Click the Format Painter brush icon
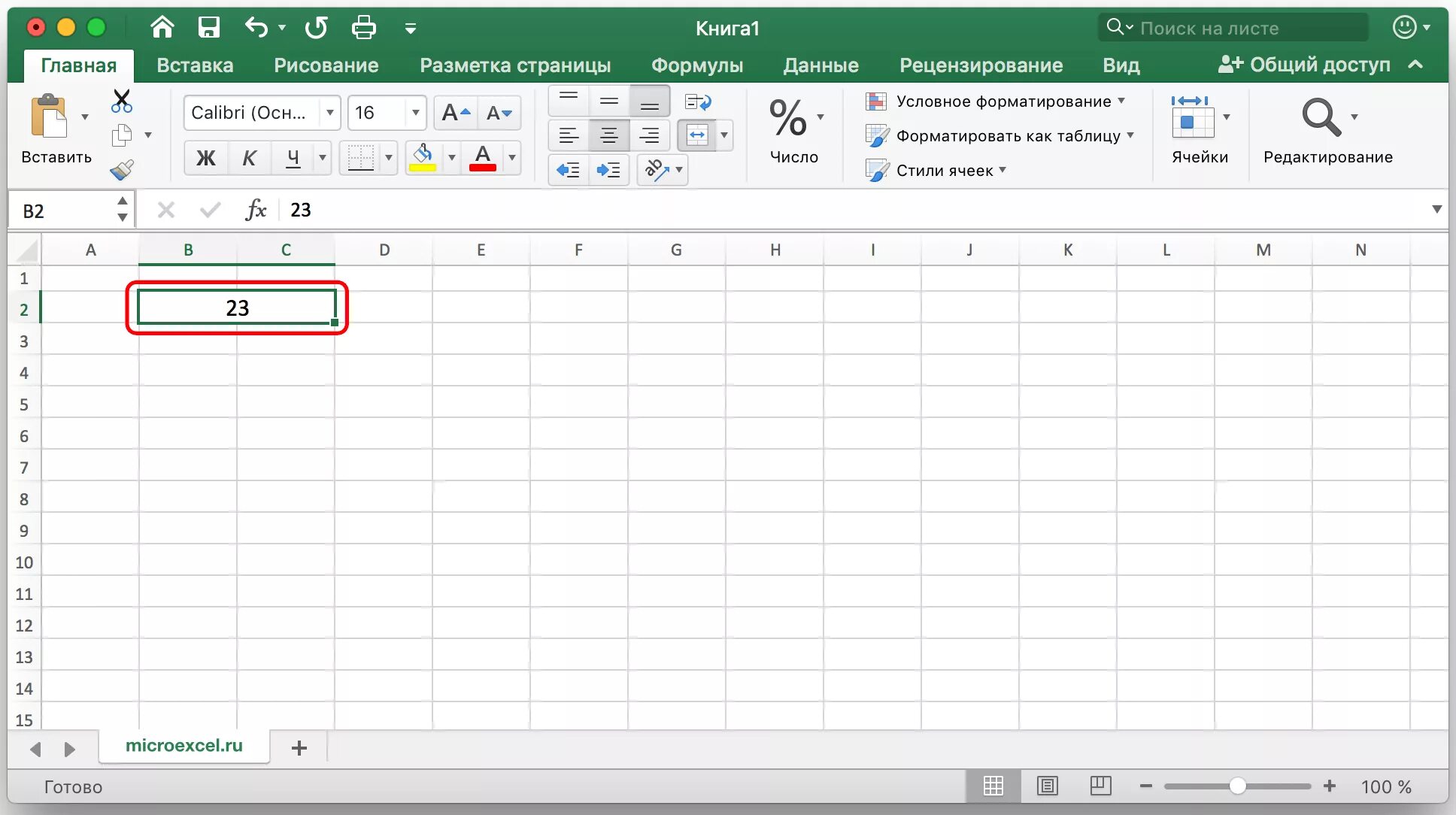 (122, 170)
